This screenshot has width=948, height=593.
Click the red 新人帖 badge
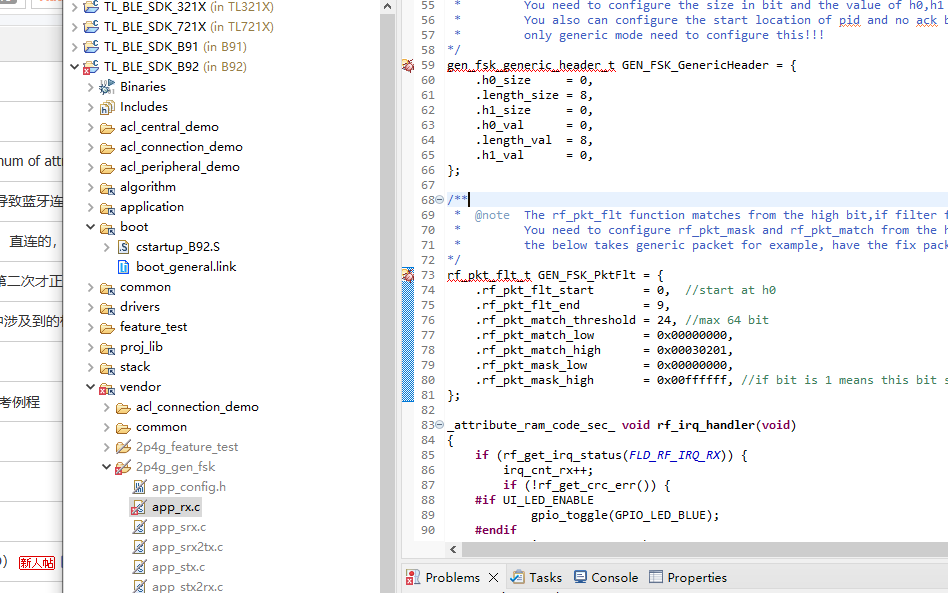tap(37, 563)
